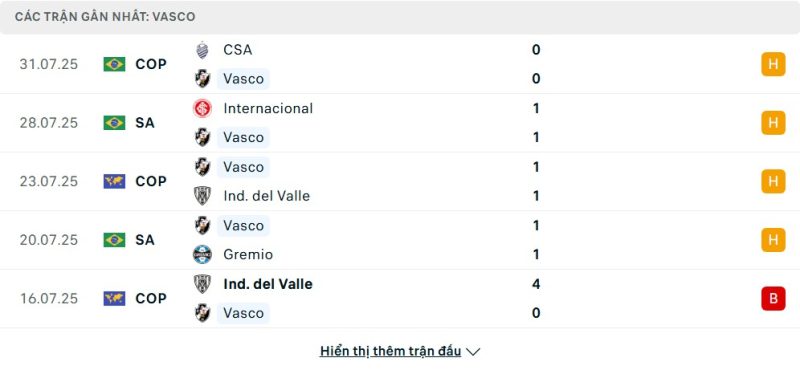The height and width of the screenshot is (374, 800).
Task: Click the Gremio club crest icon
Action: [x=203, y=254]
